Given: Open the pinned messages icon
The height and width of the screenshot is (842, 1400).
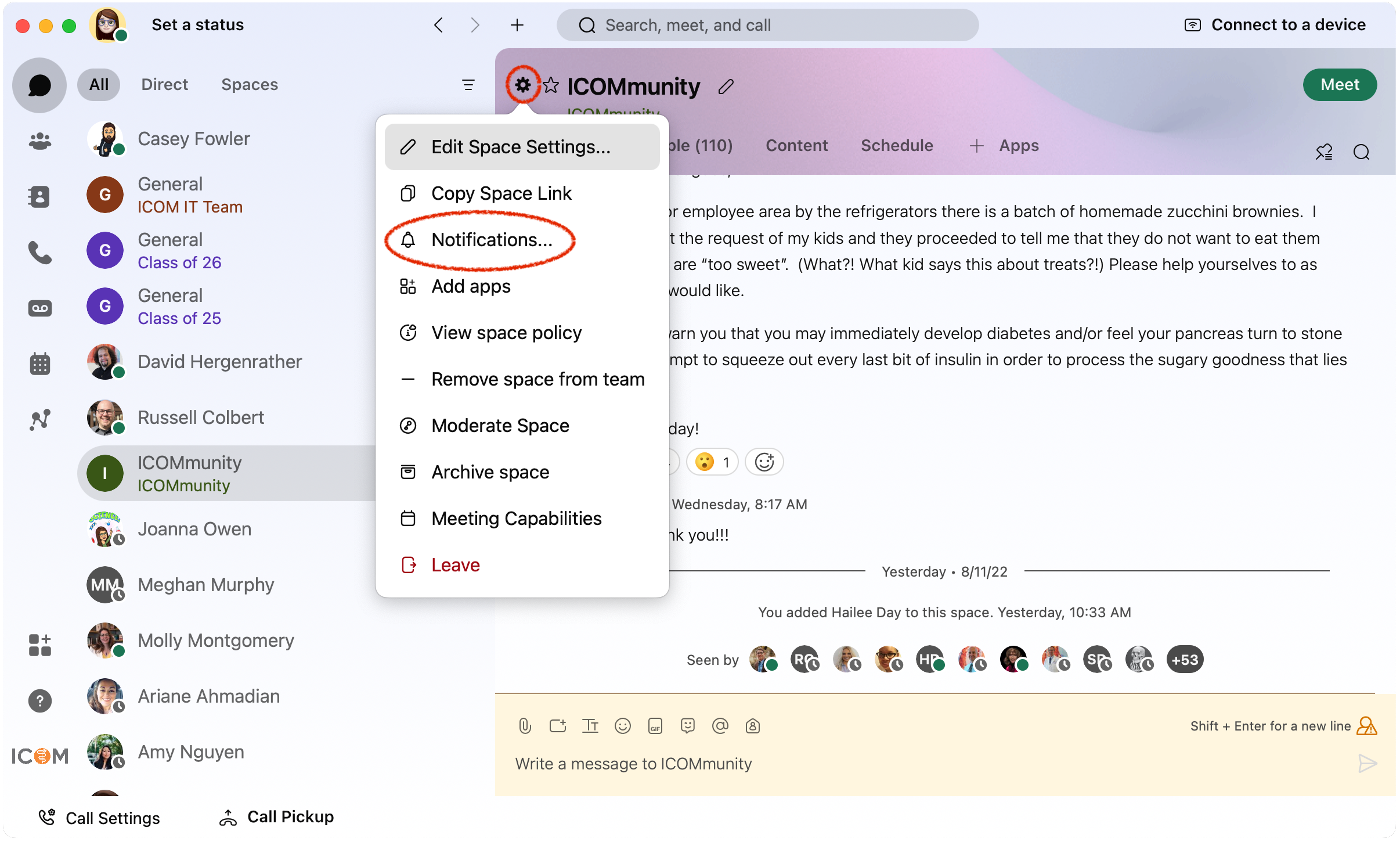Looking at the screenshot, I should point(1323,152).
